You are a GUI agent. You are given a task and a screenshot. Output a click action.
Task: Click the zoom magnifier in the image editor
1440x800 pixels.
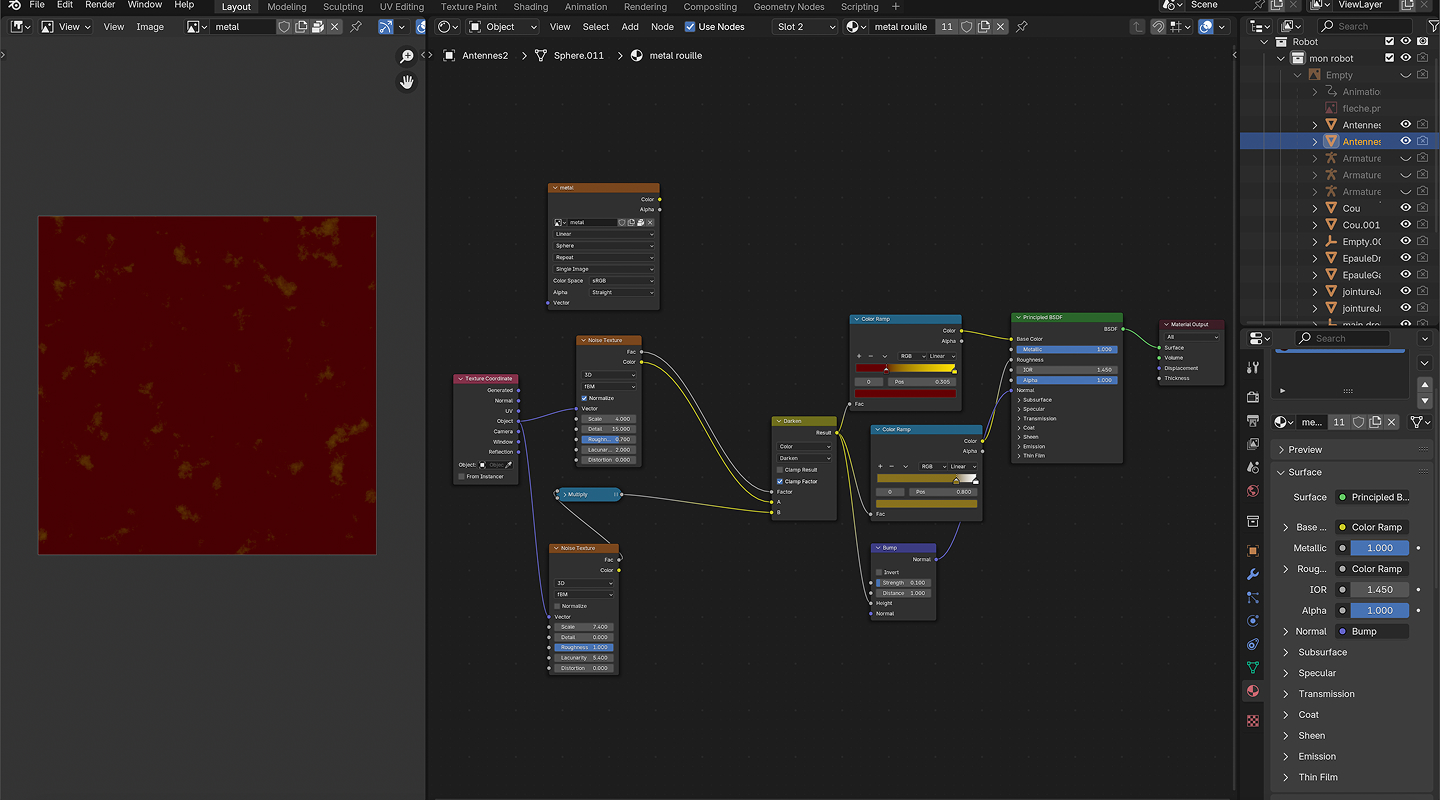(x=407, y=57)
